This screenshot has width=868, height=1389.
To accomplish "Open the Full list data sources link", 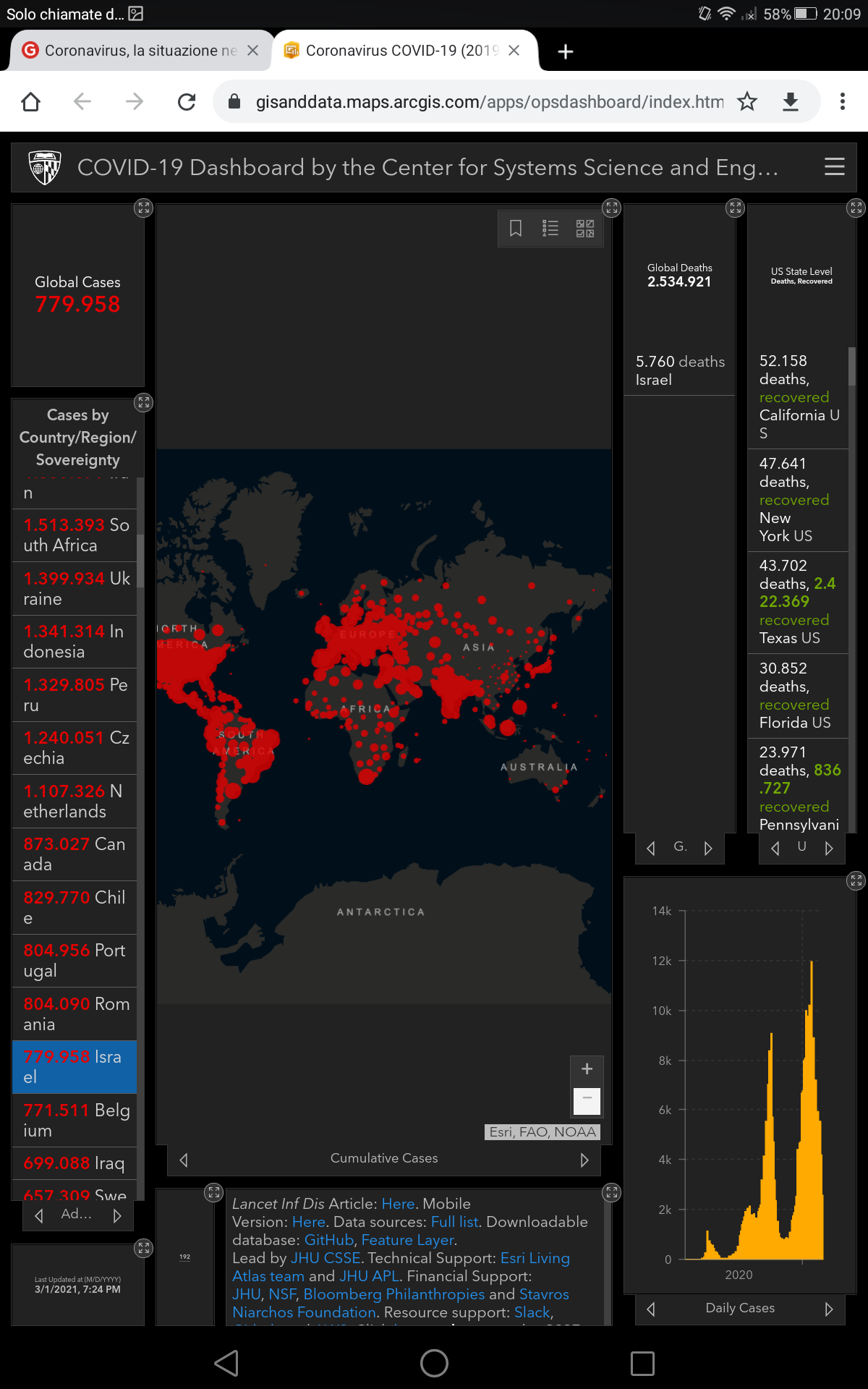I will click(x=455, y=1222).
